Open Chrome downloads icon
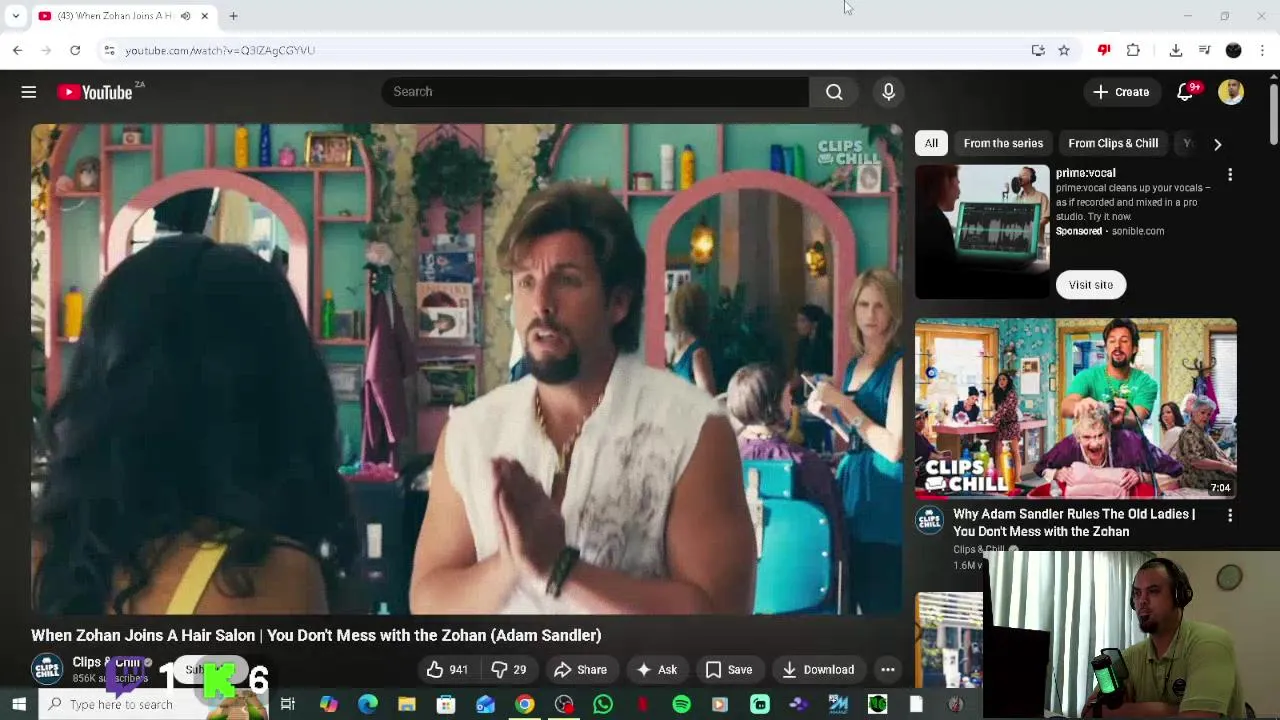1280x720 pixels. (1176, 50)
